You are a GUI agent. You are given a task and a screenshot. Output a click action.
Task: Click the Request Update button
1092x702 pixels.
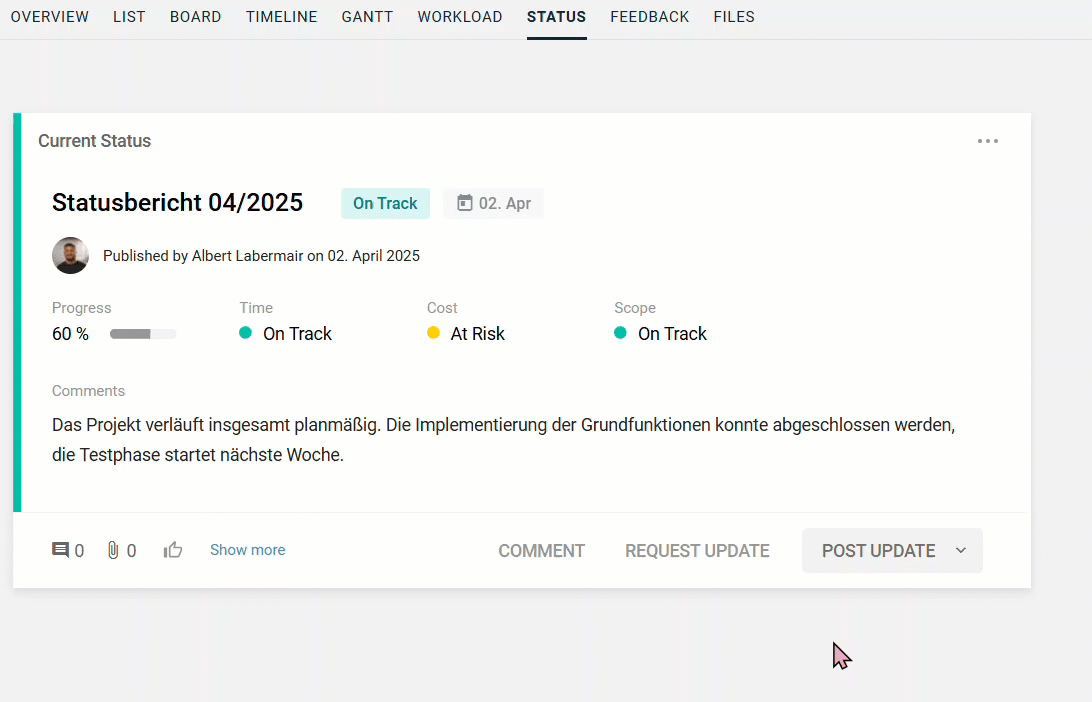697,551
